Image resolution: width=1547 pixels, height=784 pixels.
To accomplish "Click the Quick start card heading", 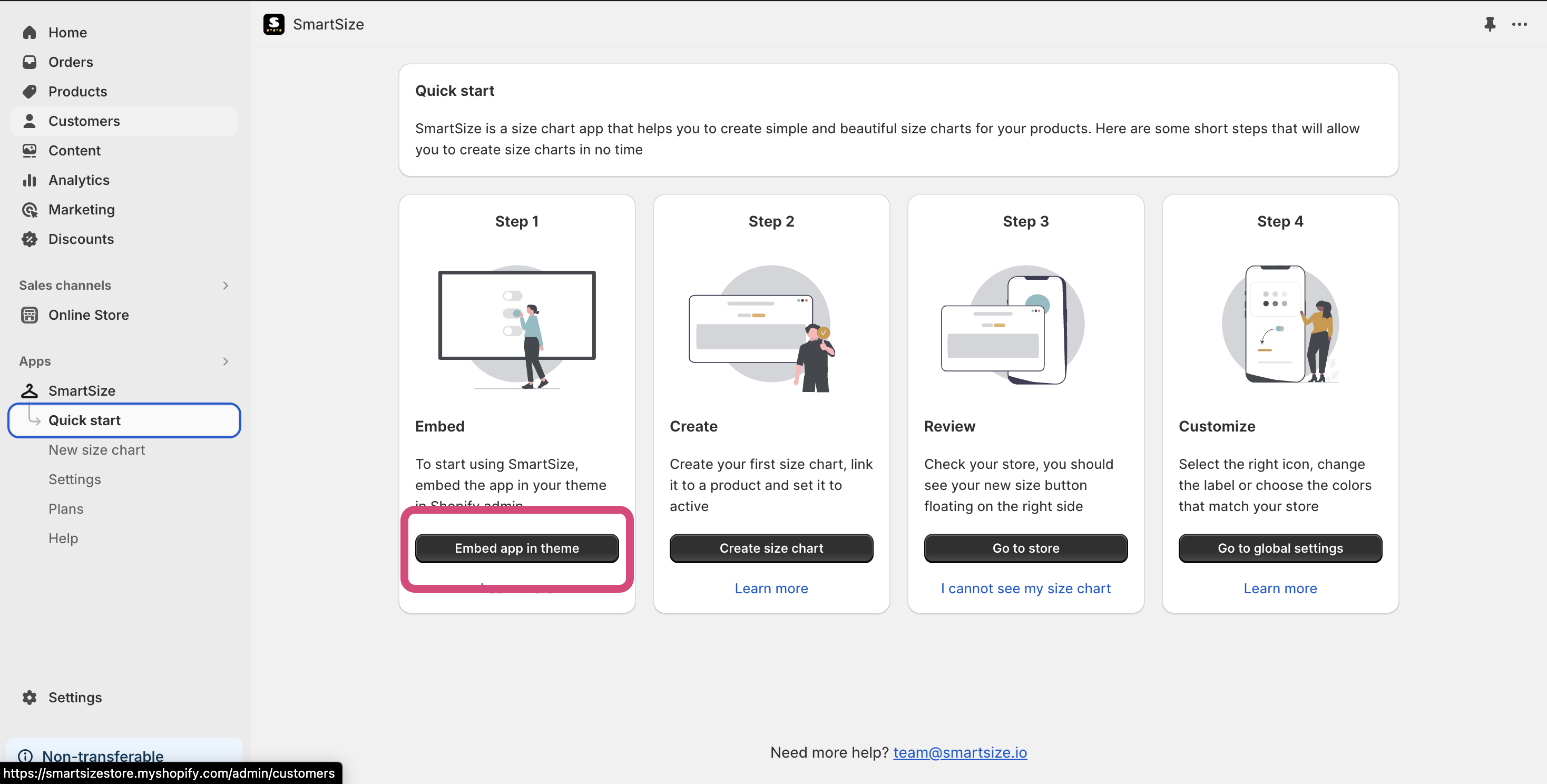I will click(x=455, y=91).
